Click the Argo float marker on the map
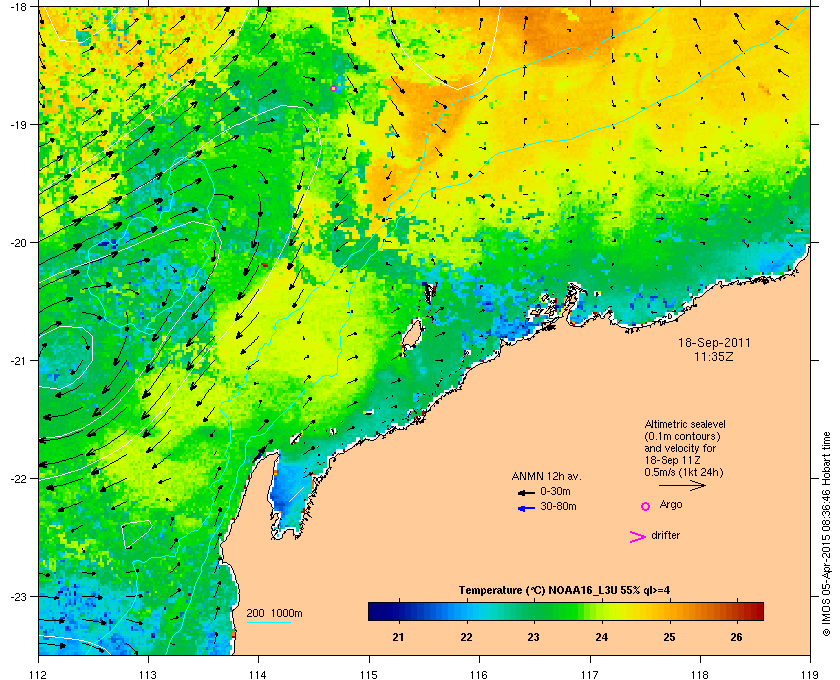 [x=333, y=88]
